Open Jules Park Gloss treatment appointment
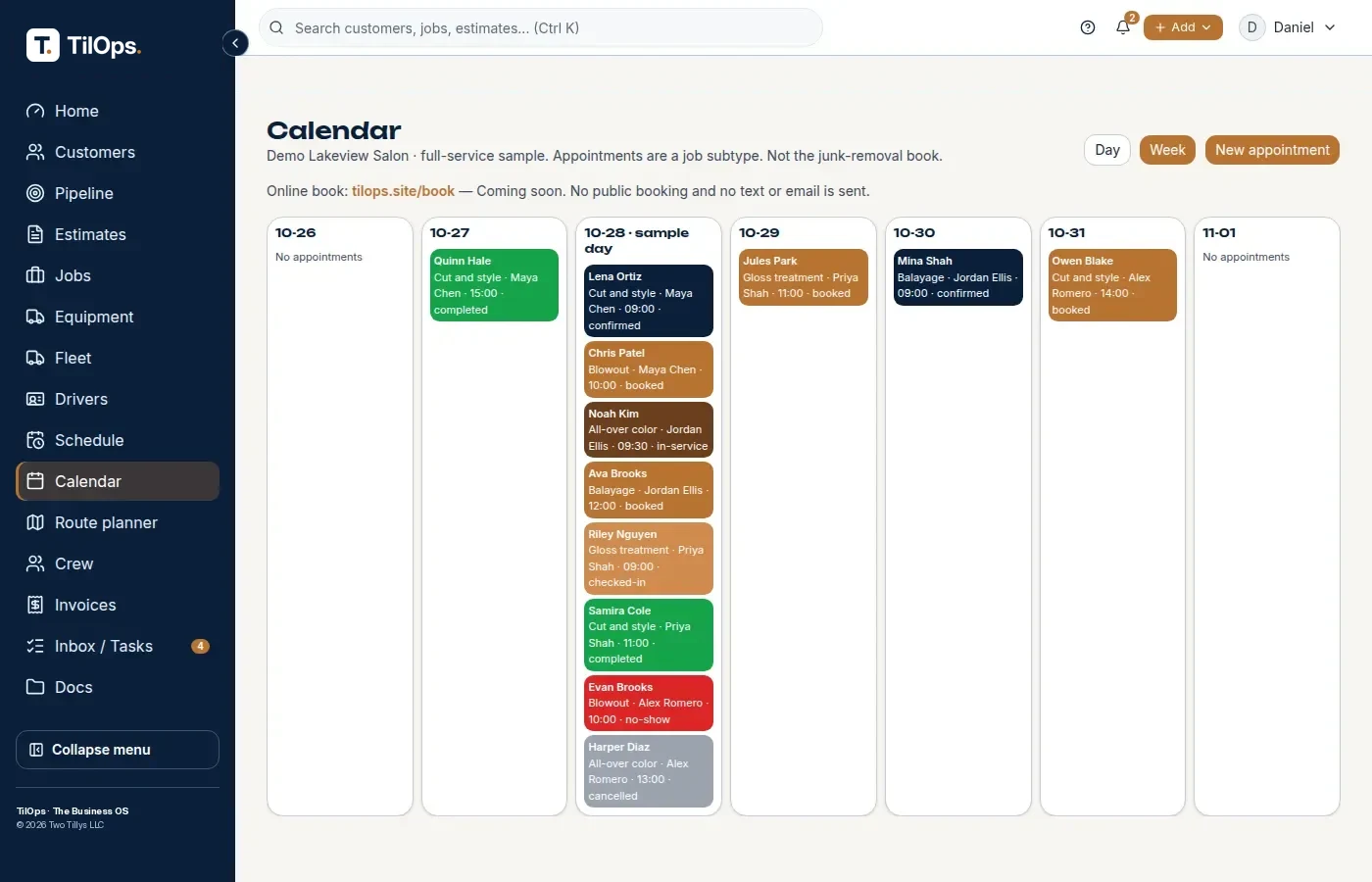The width and height of the screenshot is (1372, 882). coord(804,277)
